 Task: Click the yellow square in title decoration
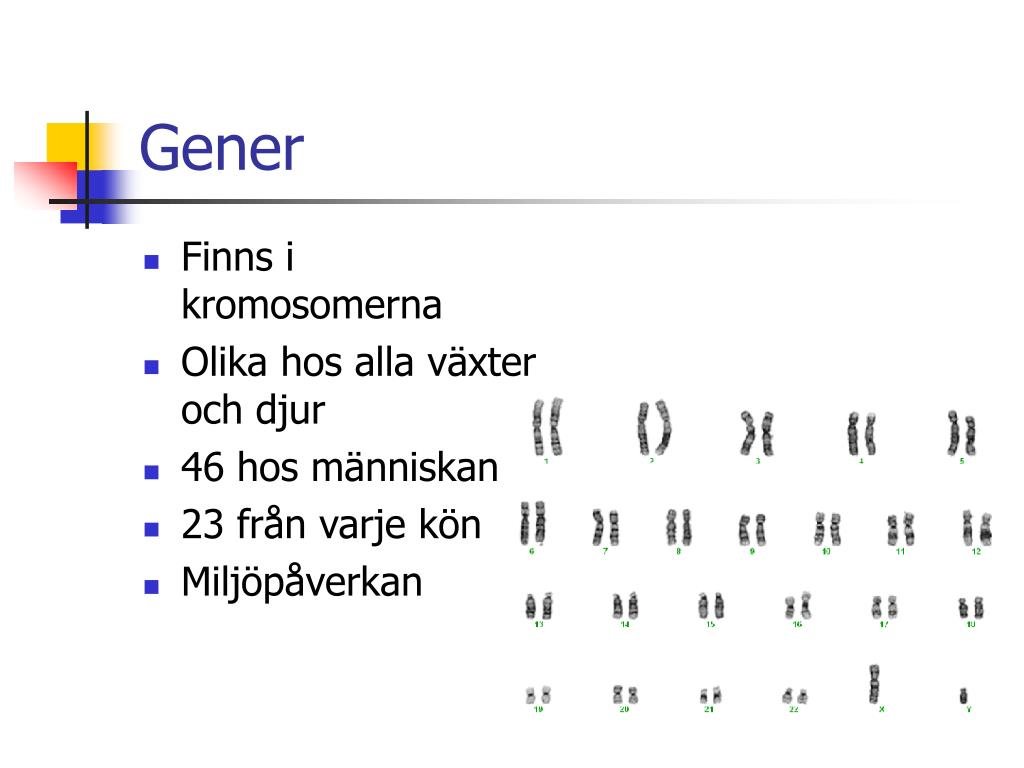(x=69, y=147)
